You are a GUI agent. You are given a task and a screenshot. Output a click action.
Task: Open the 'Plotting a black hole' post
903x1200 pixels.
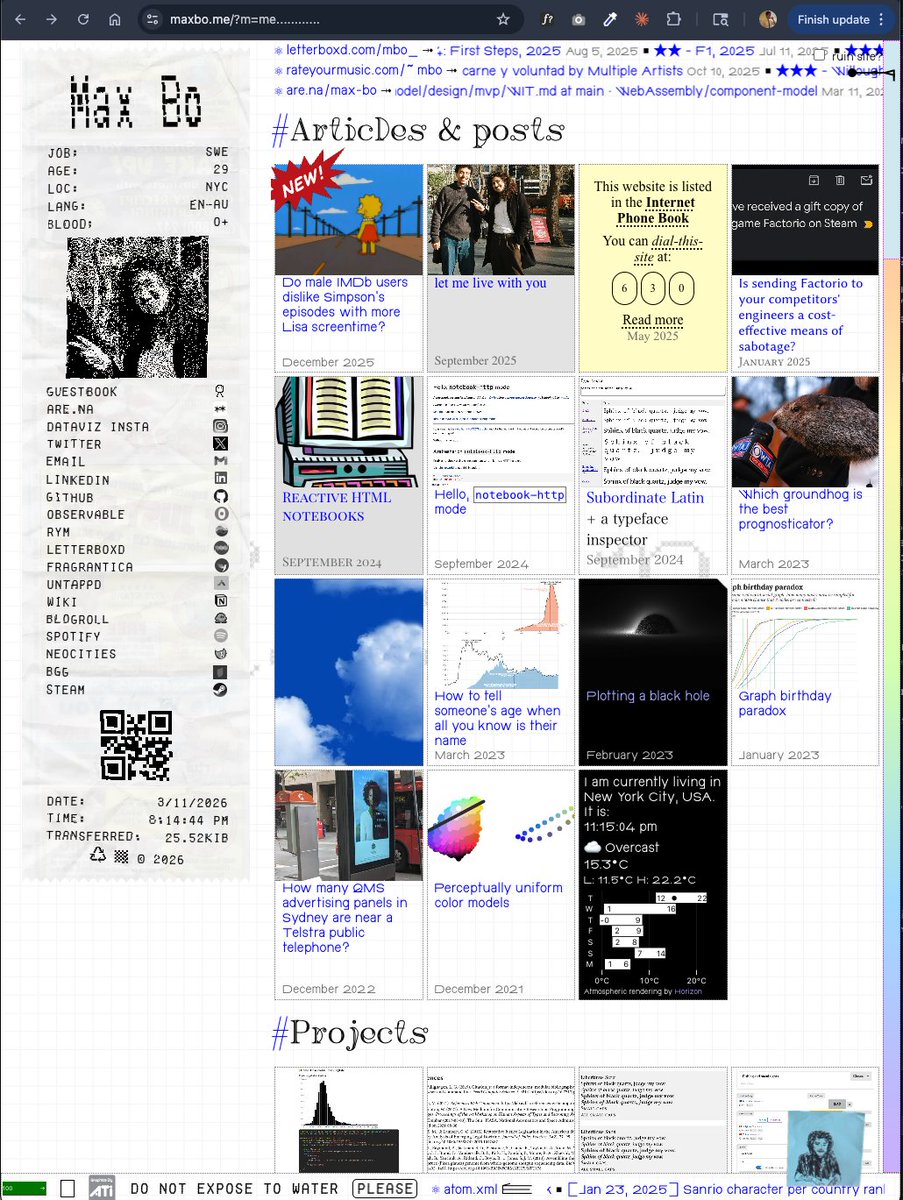pos(648,696)
